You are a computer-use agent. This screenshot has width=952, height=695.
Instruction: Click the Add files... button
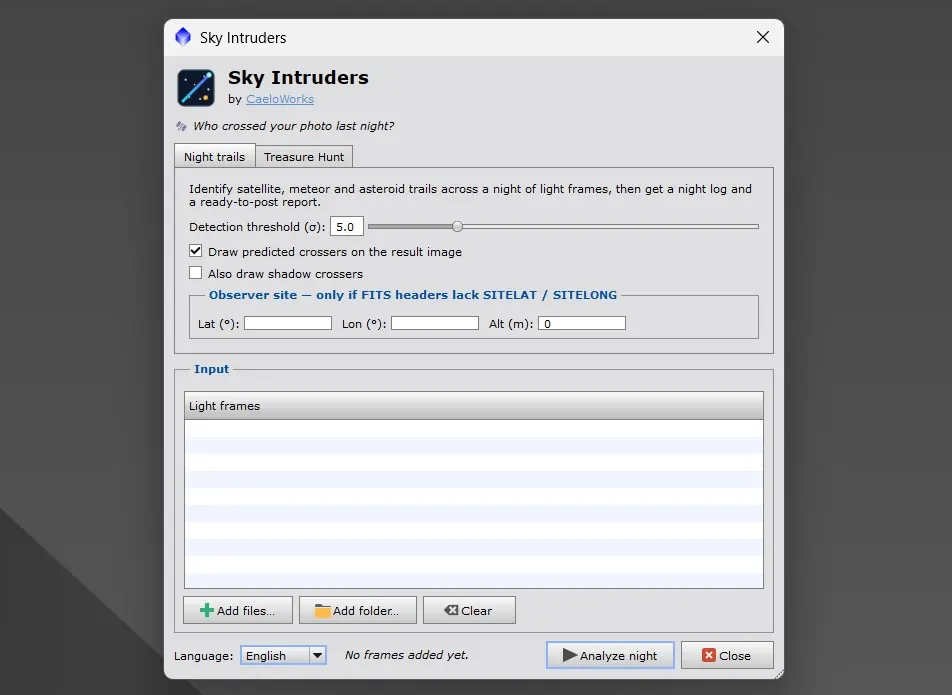point(238,610)
